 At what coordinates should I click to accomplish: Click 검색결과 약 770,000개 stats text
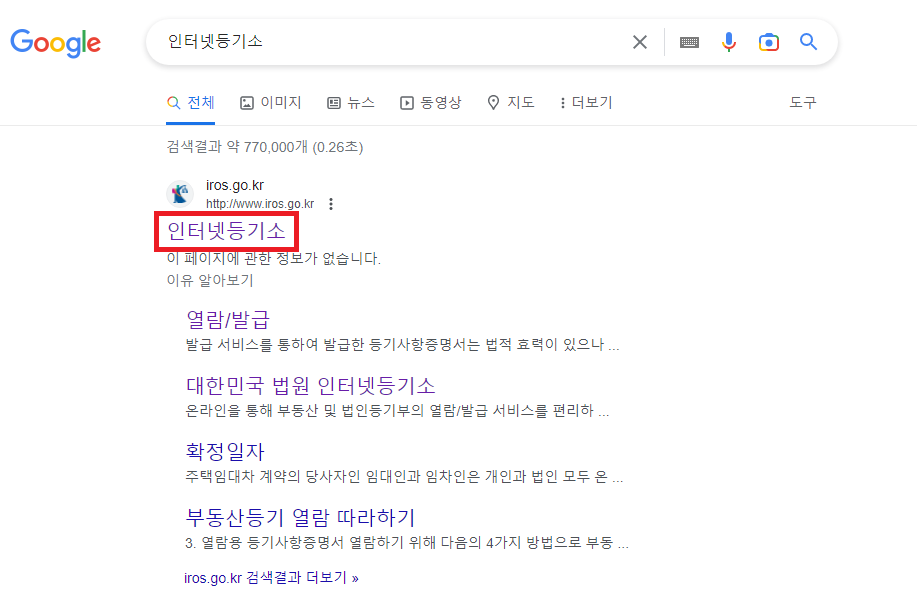coord(265,147)
